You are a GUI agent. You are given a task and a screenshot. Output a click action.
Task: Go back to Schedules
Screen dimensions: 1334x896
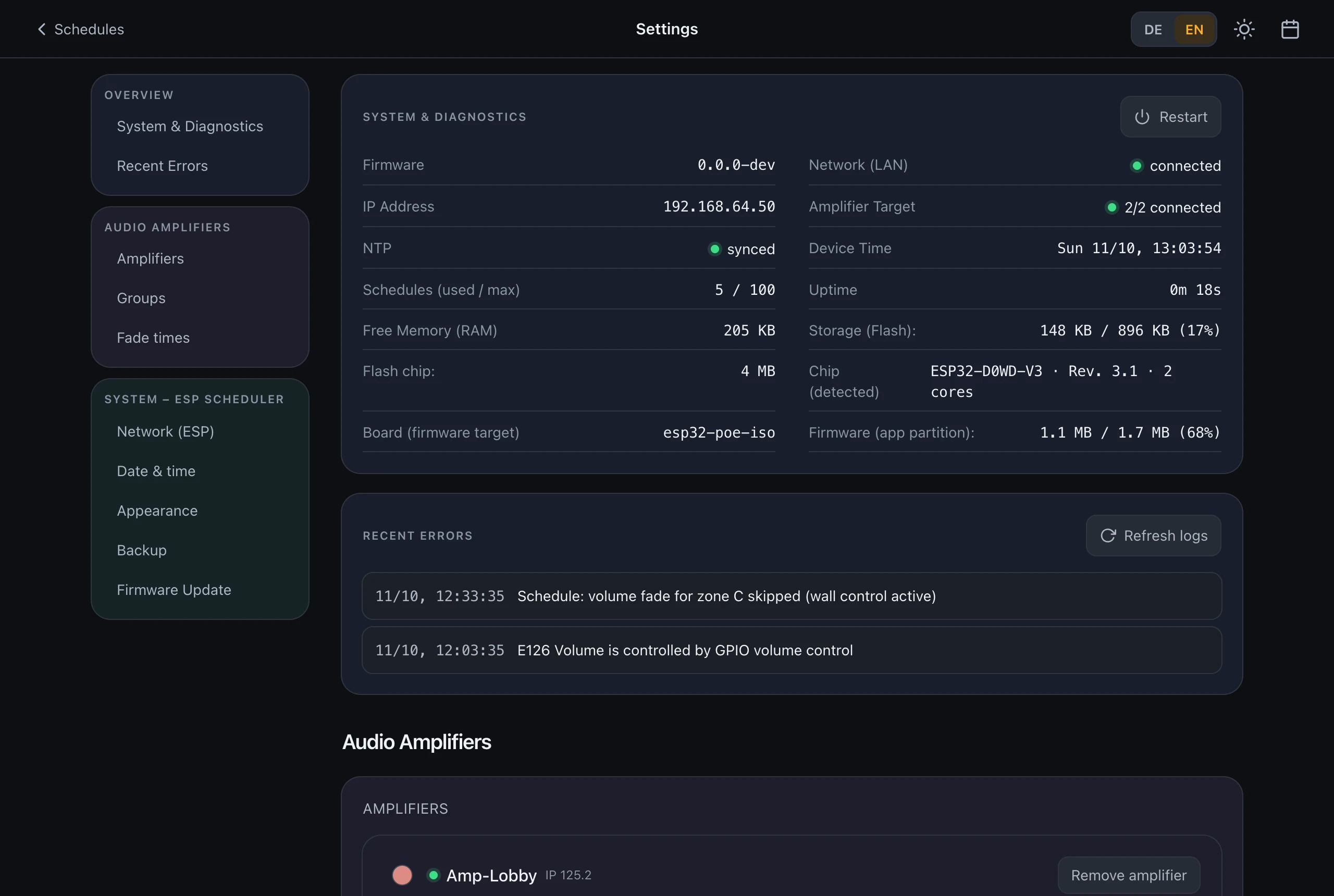(81, 29)
